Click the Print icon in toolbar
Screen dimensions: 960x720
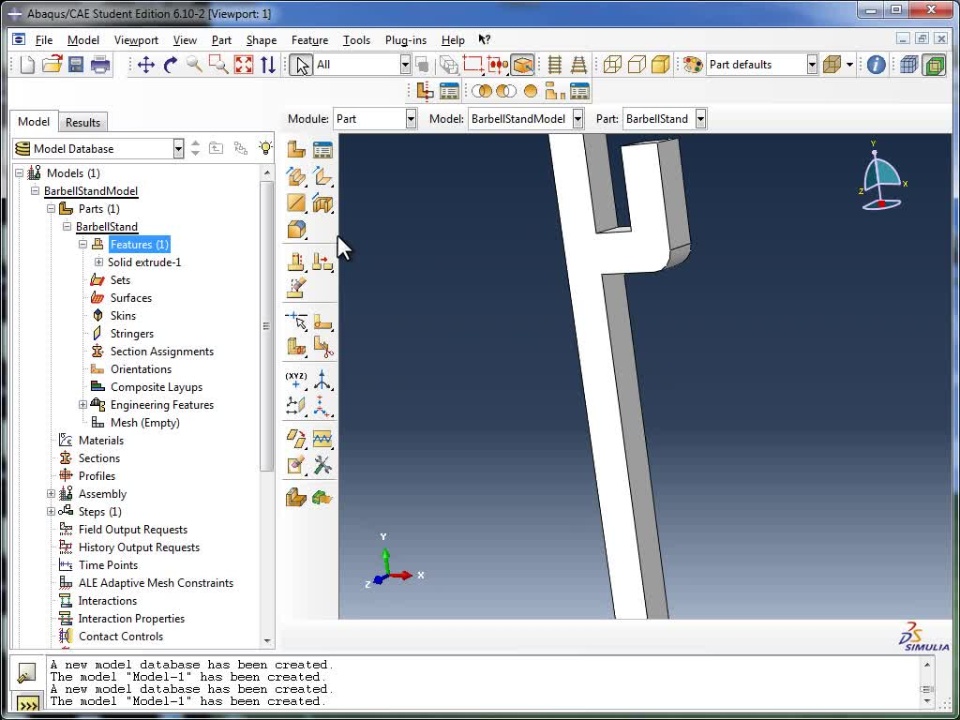100,65
